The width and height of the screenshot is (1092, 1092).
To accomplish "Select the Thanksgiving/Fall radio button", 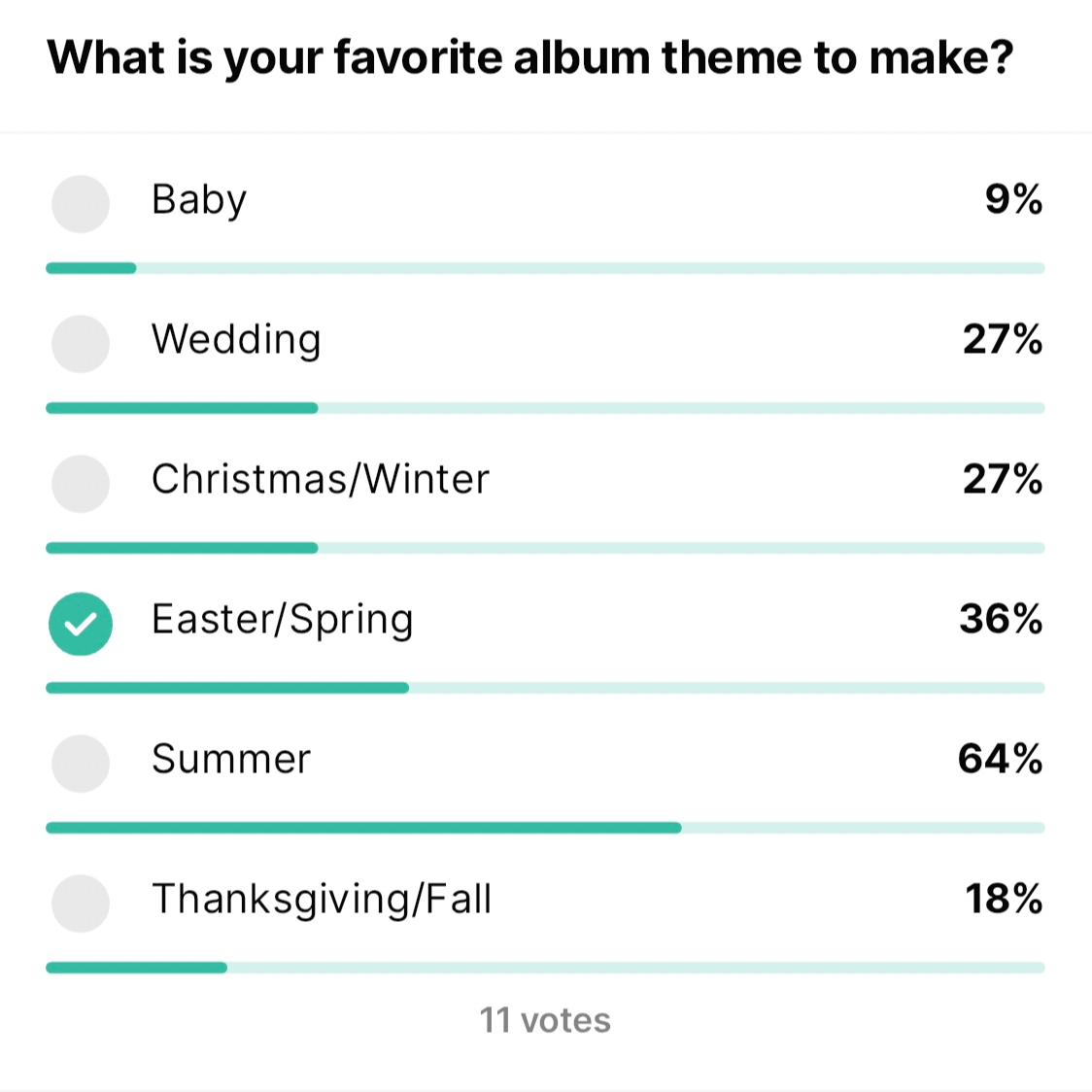I will pyautogui.click(x=81, y=904).
